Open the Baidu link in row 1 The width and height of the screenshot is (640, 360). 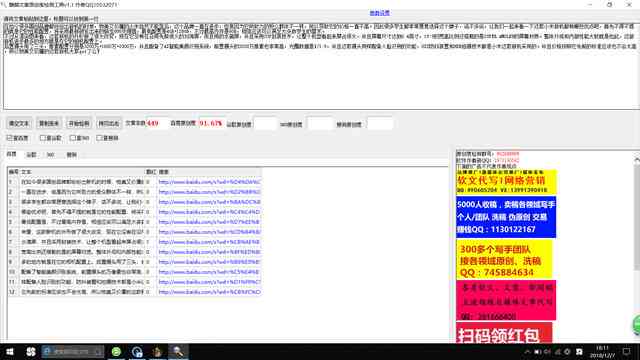point(209,182)
